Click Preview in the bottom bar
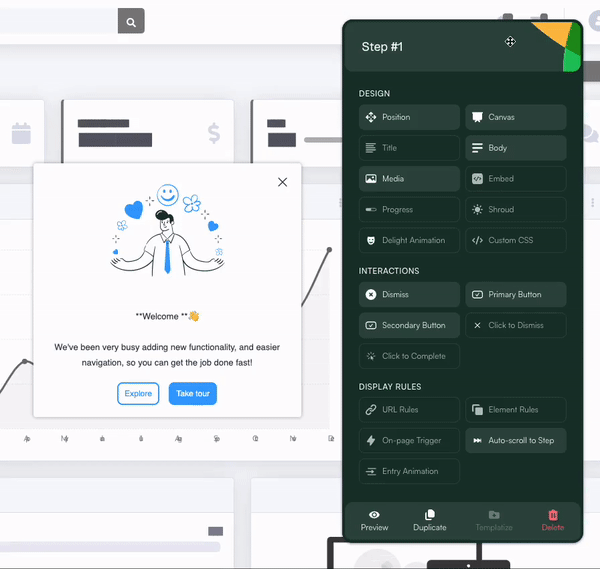 [374, 520]
